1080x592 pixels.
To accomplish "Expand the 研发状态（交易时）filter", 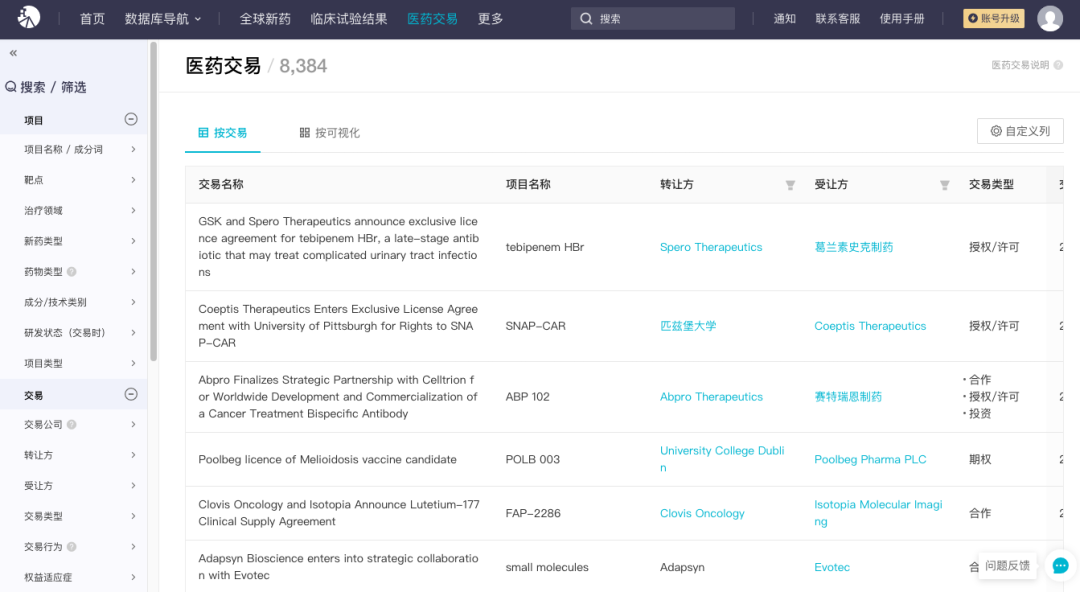I will (133, 333).
